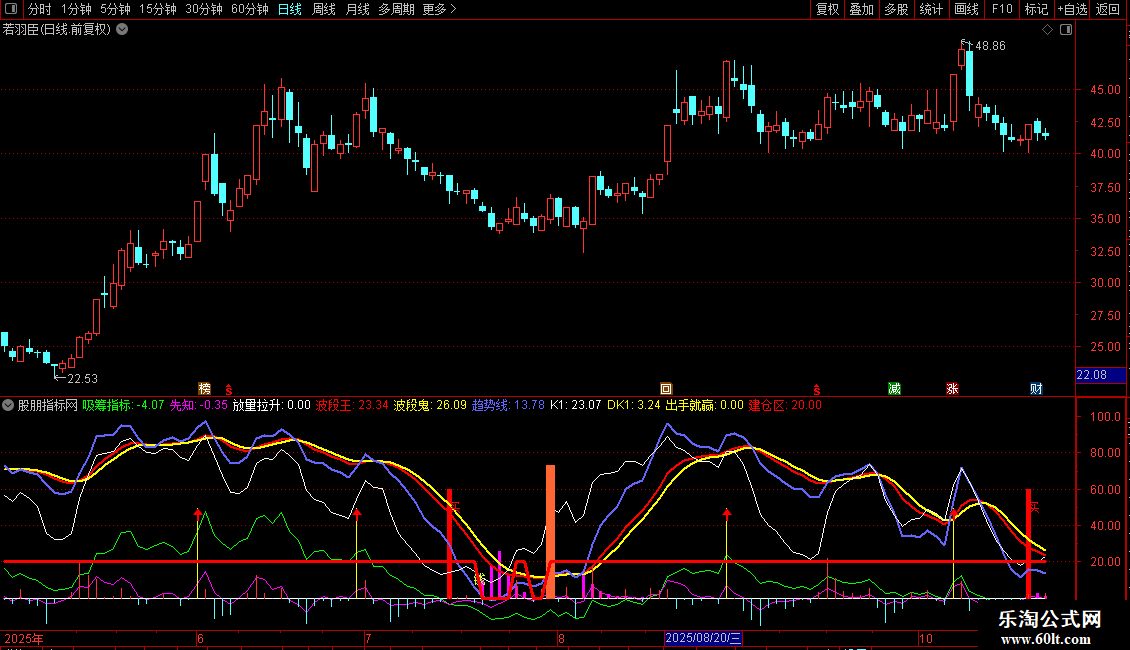Click the 榜 event icon below chart
Viewport: 1130px width, 650px height.
click(205, 389)
